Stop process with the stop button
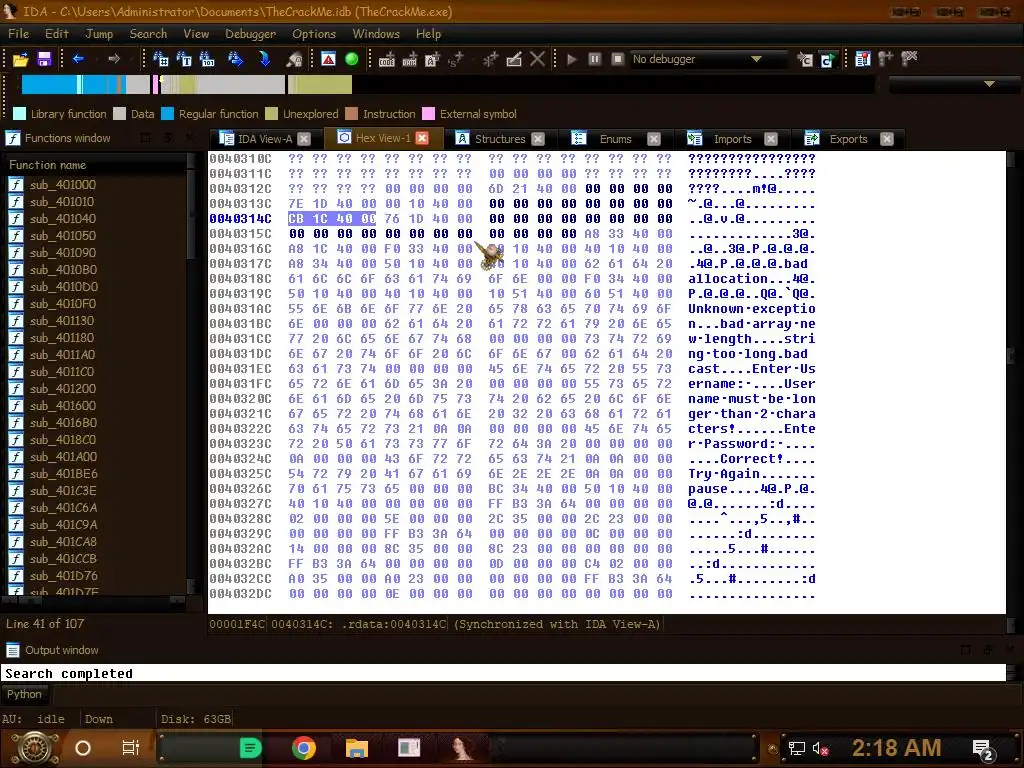 point(618,59)
